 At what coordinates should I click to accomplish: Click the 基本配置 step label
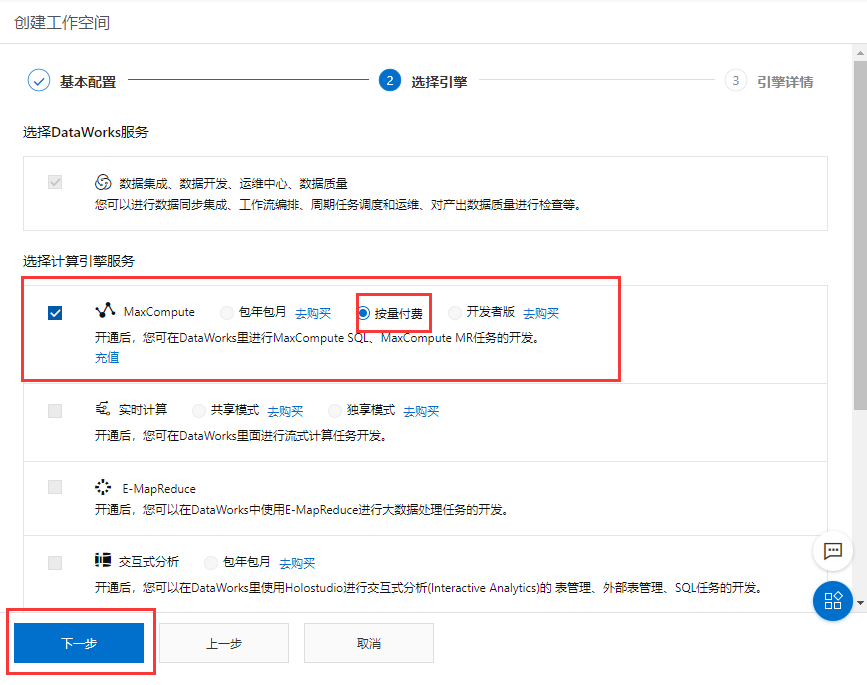88,82
